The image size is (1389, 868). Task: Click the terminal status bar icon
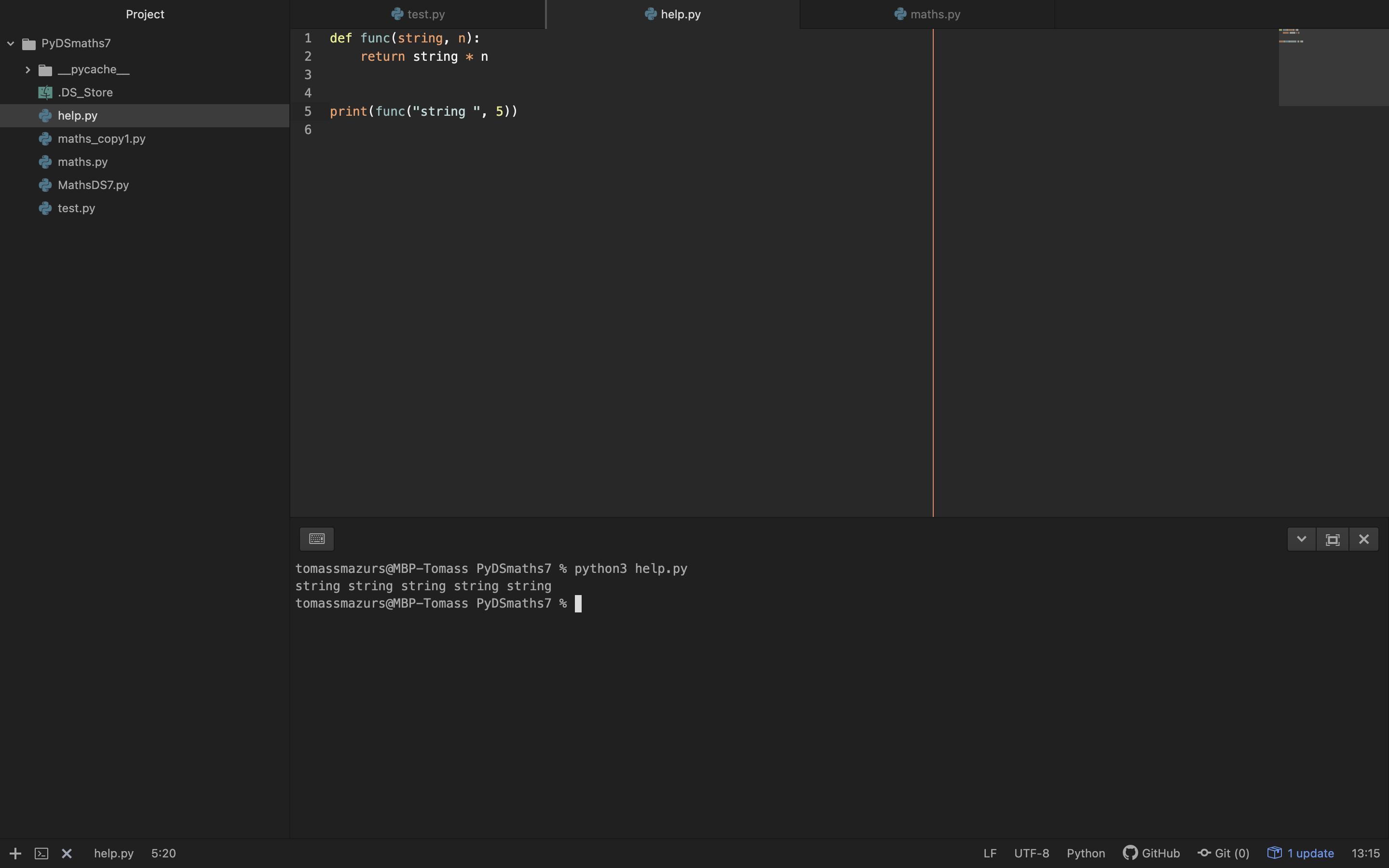pos(41,853)
